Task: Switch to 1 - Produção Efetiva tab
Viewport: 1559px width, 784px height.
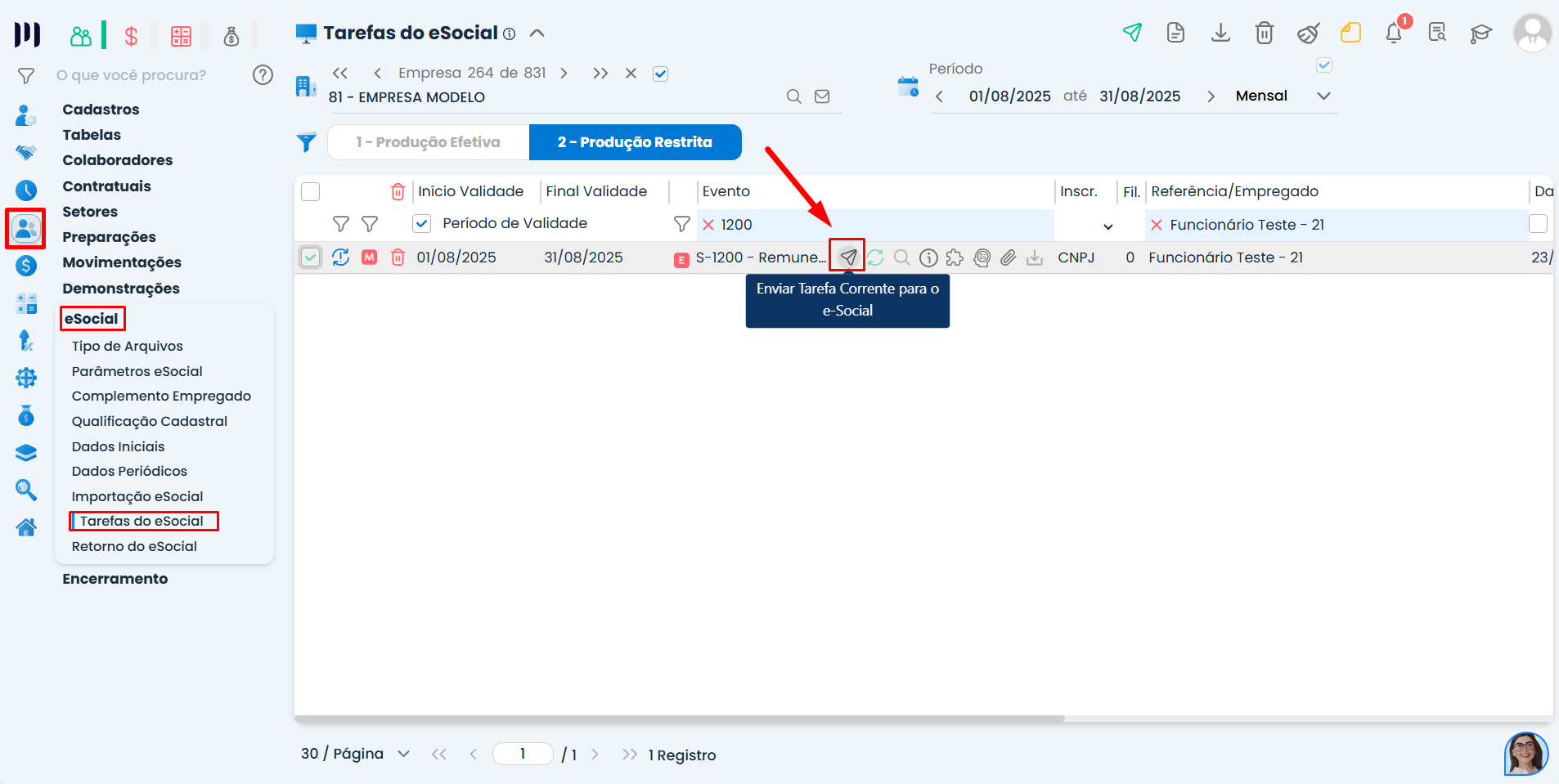Action: click(x=428, y=142)
